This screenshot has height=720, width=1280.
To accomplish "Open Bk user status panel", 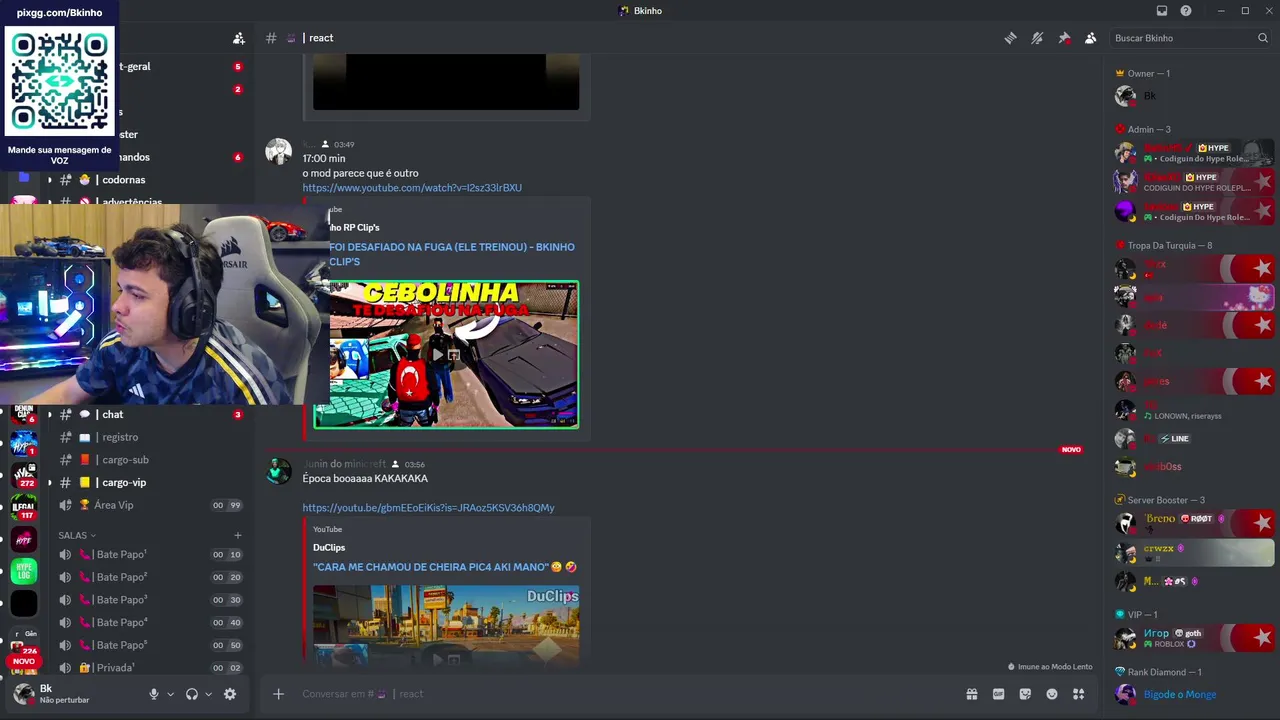I will (x=66, y=694).
